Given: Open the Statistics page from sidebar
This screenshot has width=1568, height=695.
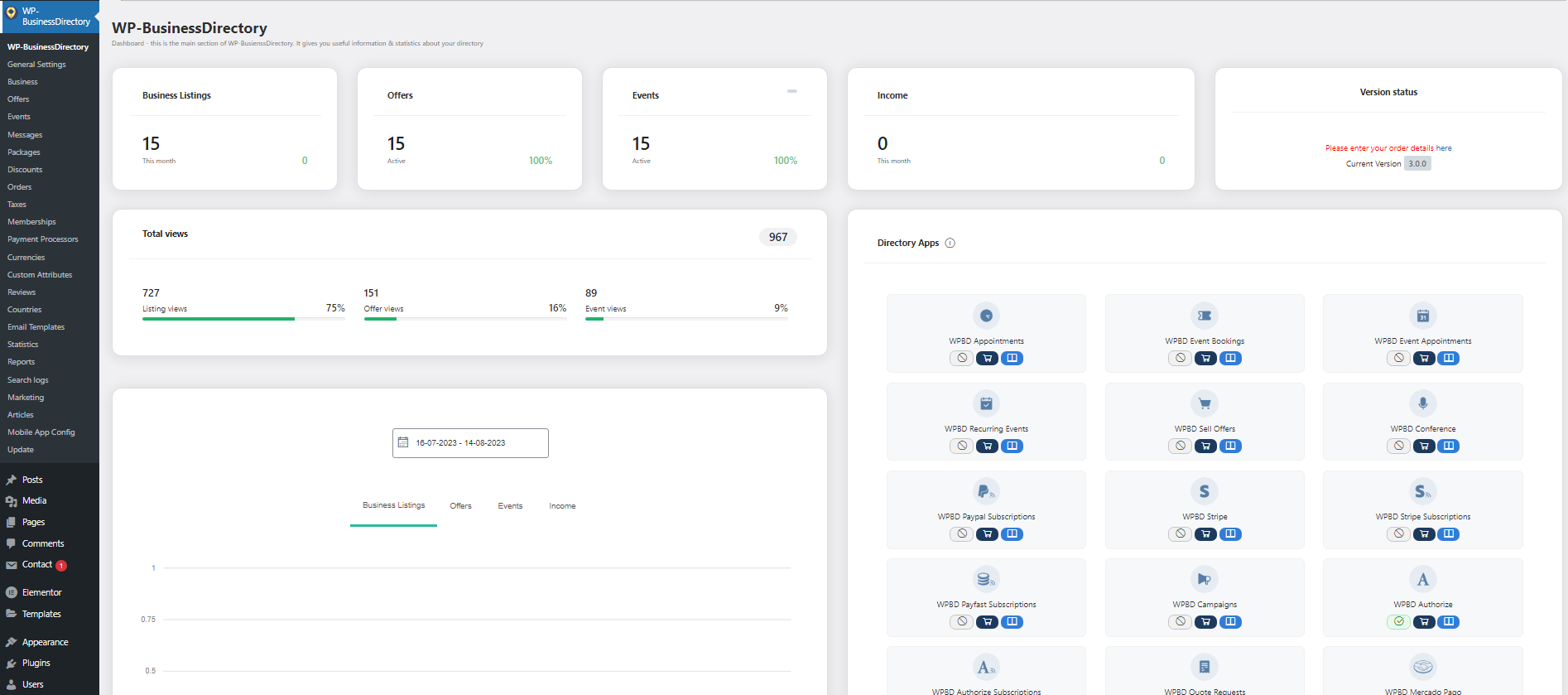Looking at the screenshot, I should [x=23, y=345].
